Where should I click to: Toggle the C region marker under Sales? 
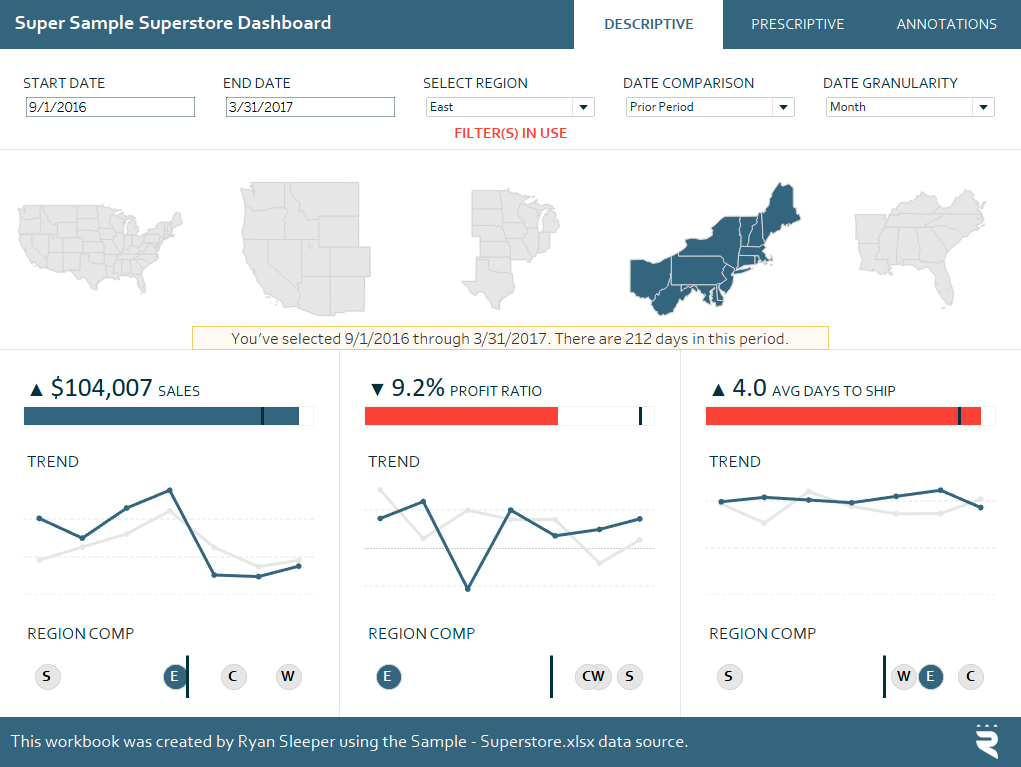pyautogui.click(x=233, y=676)
